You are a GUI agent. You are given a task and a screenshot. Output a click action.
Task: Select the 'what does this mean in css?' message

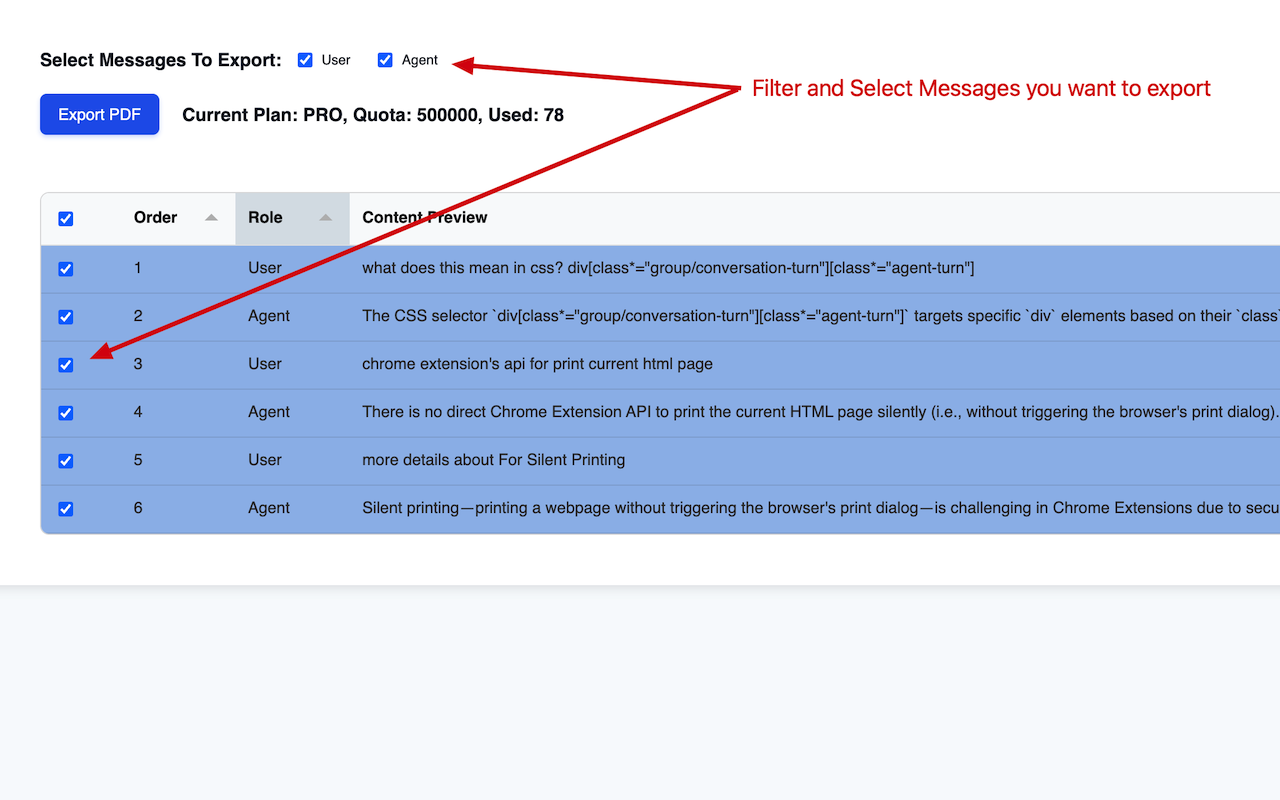pos(668,268)
